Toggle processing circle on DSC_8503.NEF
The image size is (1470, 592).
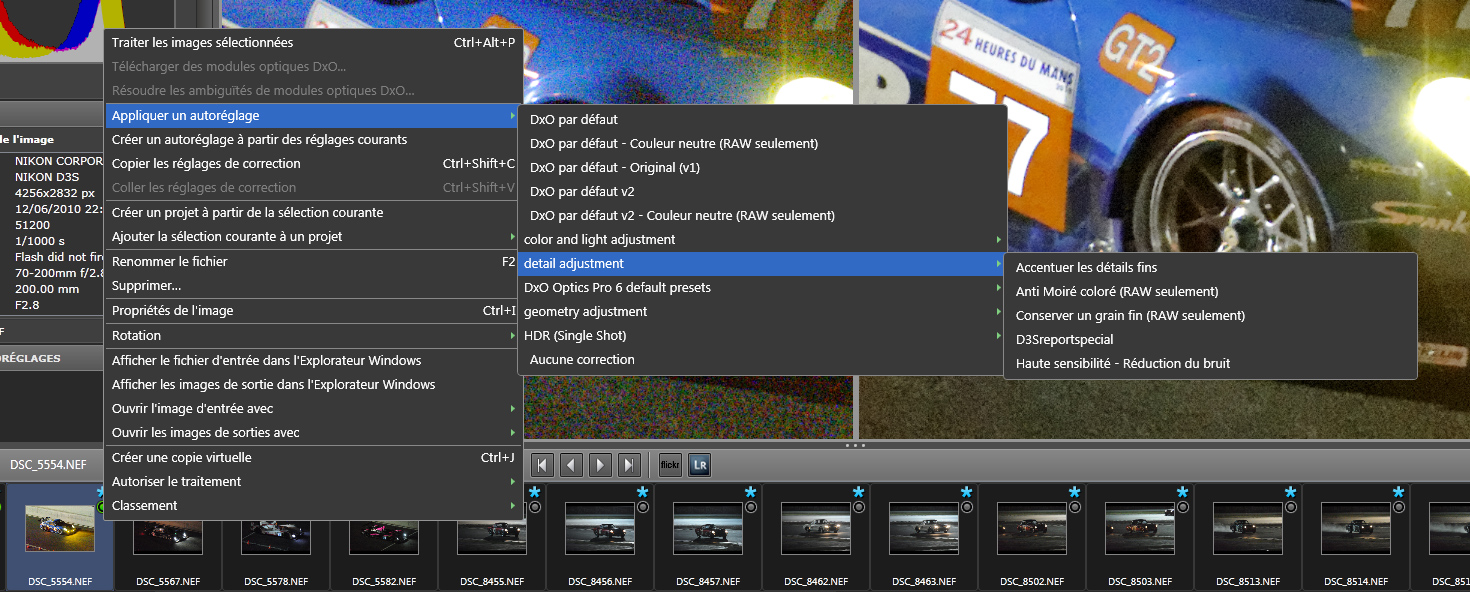pos(1183,507)
